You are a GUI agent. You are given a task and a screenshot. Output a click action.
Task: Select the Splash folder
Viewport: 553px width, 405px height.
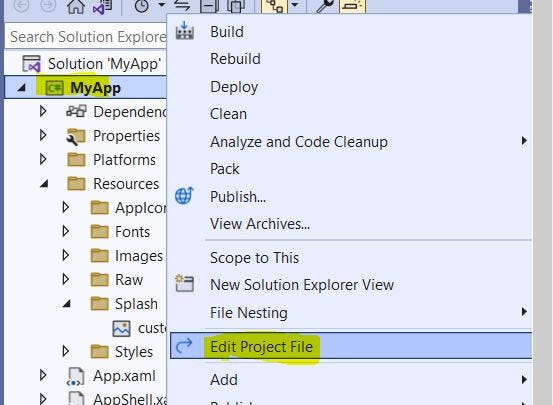point(136,304)
